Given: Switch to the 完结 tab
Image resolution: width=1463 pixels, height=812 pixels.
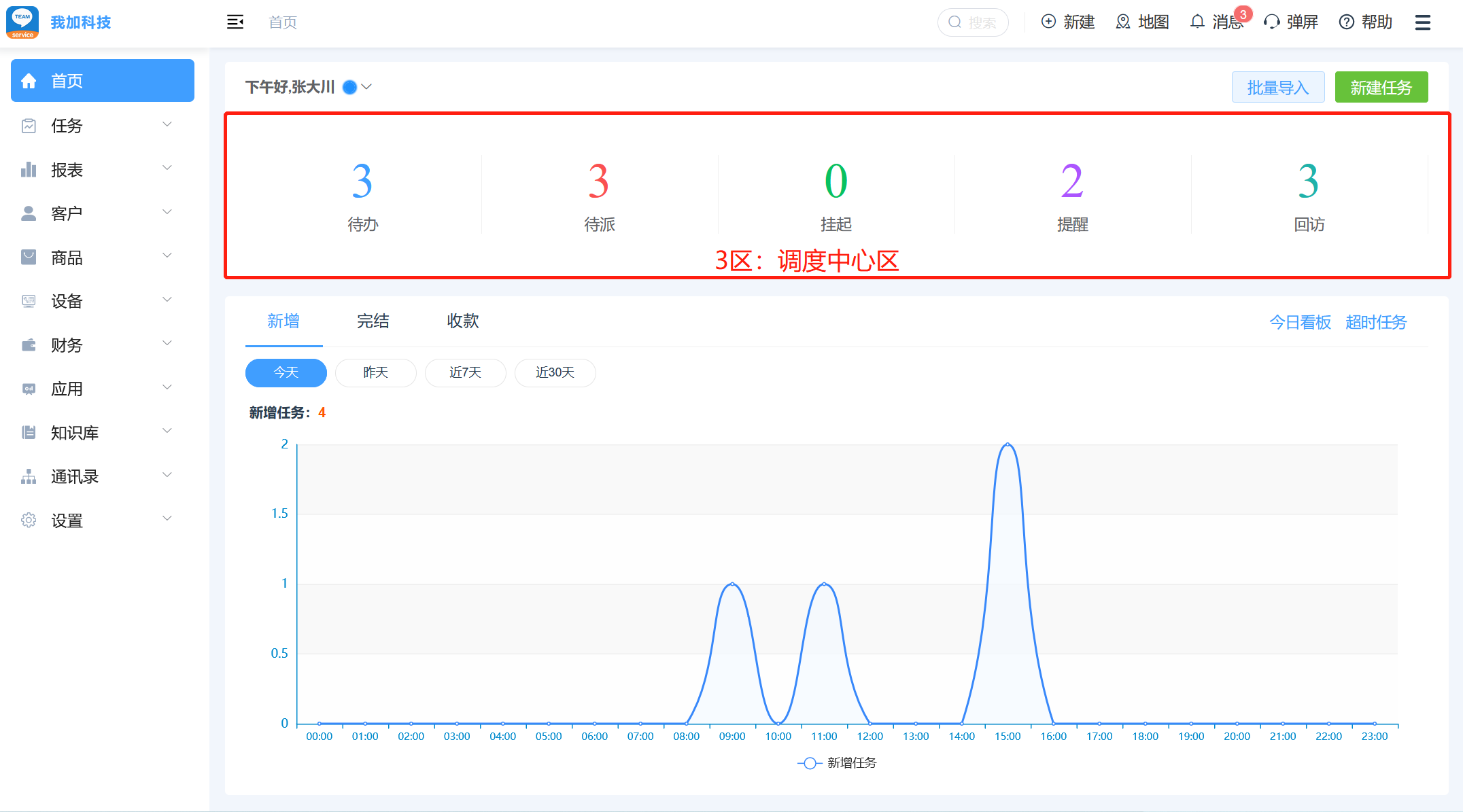Looking at the screenshot, I should (x=373, y=321).
